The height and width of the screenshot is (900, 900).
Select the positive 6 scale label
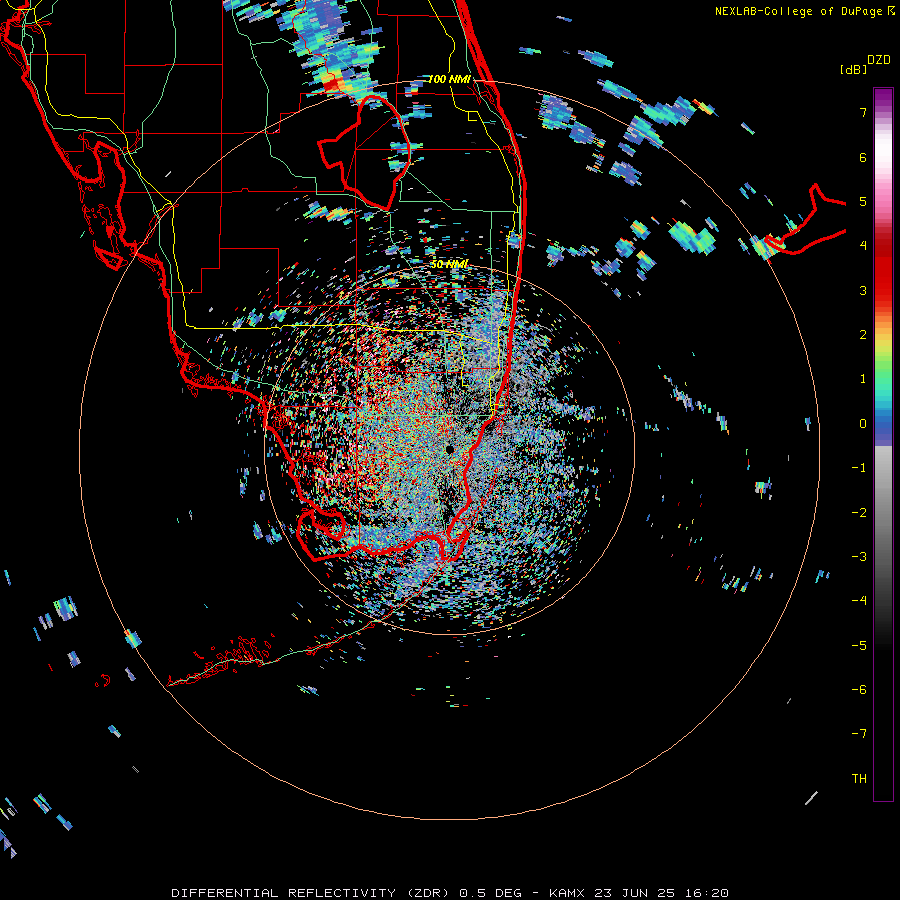click(x=863, y=157)
